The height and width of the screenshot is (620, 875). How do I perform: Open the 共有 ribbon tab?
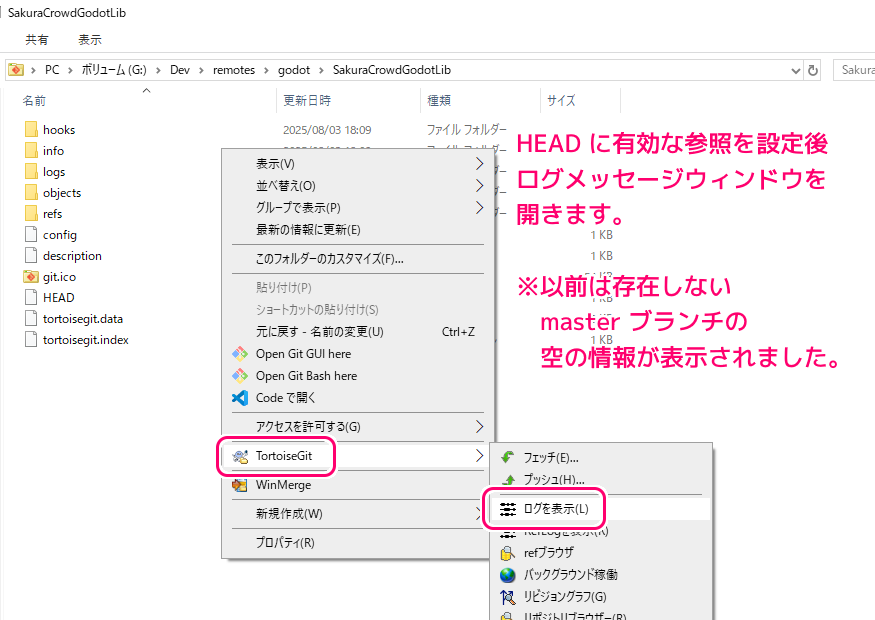click(x=37, y=40)
